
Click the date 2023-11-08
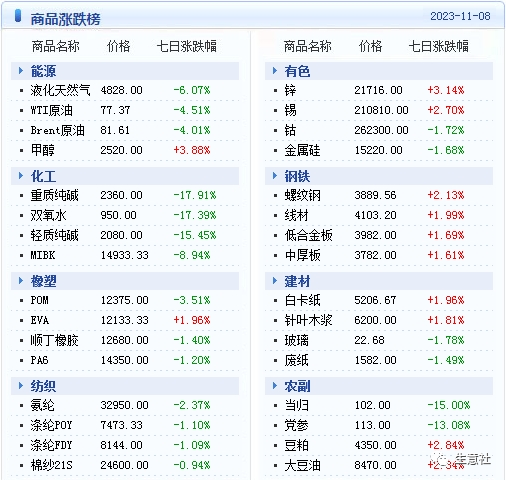coord(460,16)
